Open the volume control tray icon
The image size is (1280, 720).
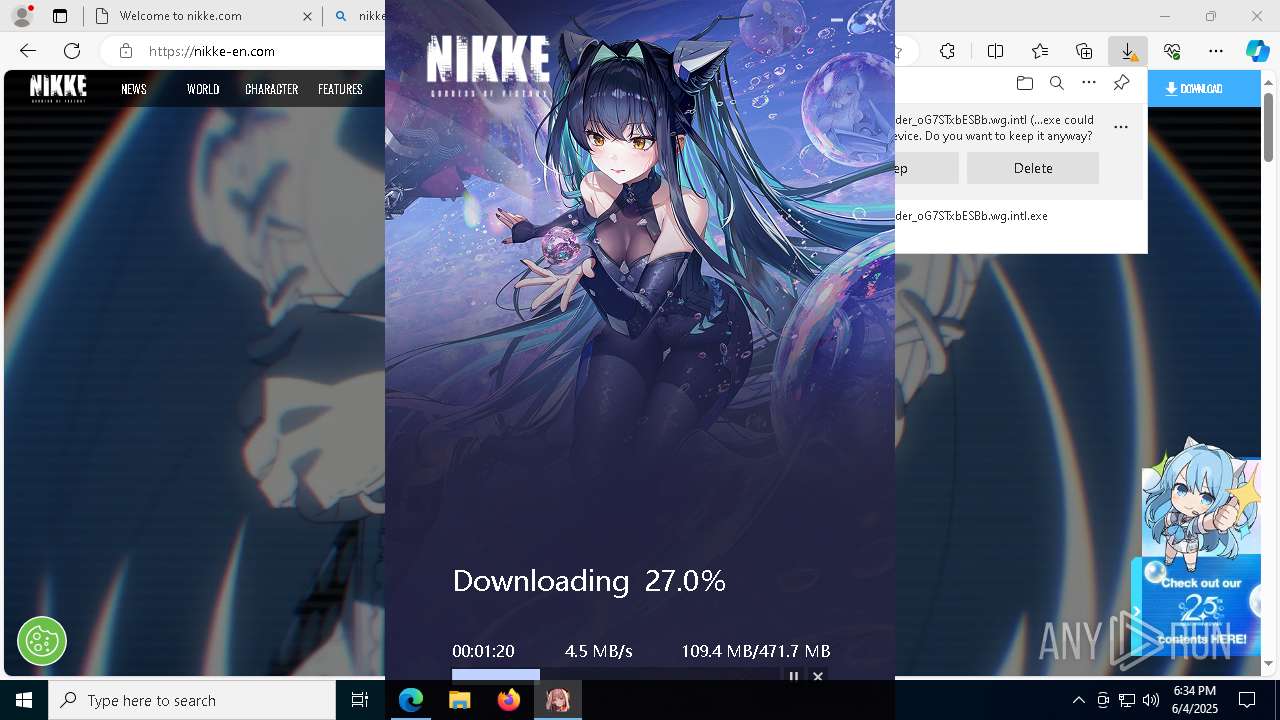[x=1151, y=700]
